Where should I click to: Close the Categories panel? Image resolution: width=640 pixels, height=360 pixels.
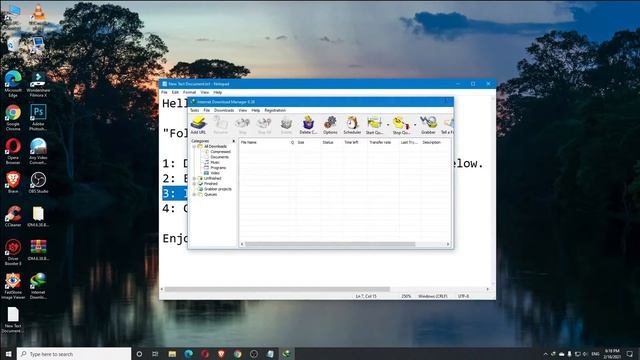click(234, 141)
